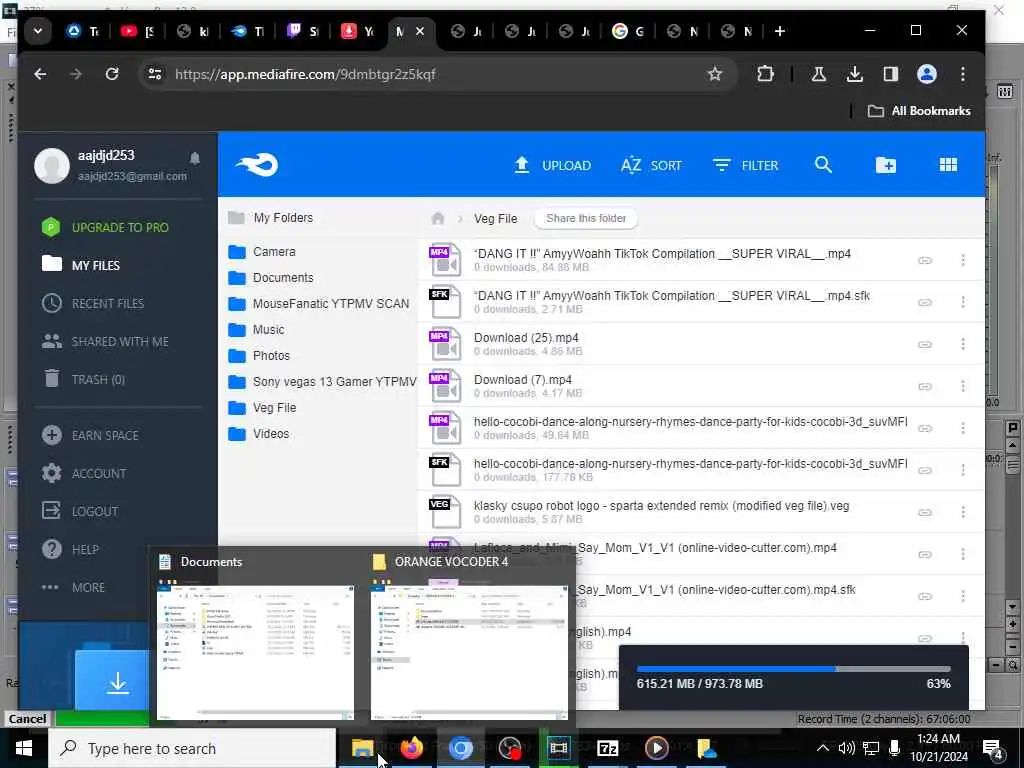1024x768 pixels.
Task: Switch to the YouTube tab
Action: [137, 31]
